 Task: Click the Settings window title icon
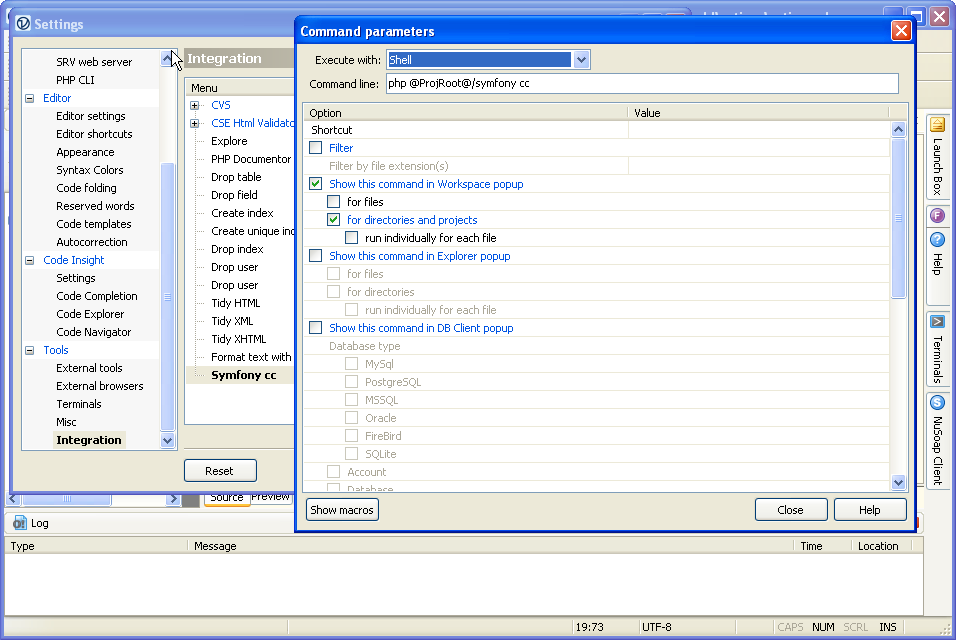point(23,24)
